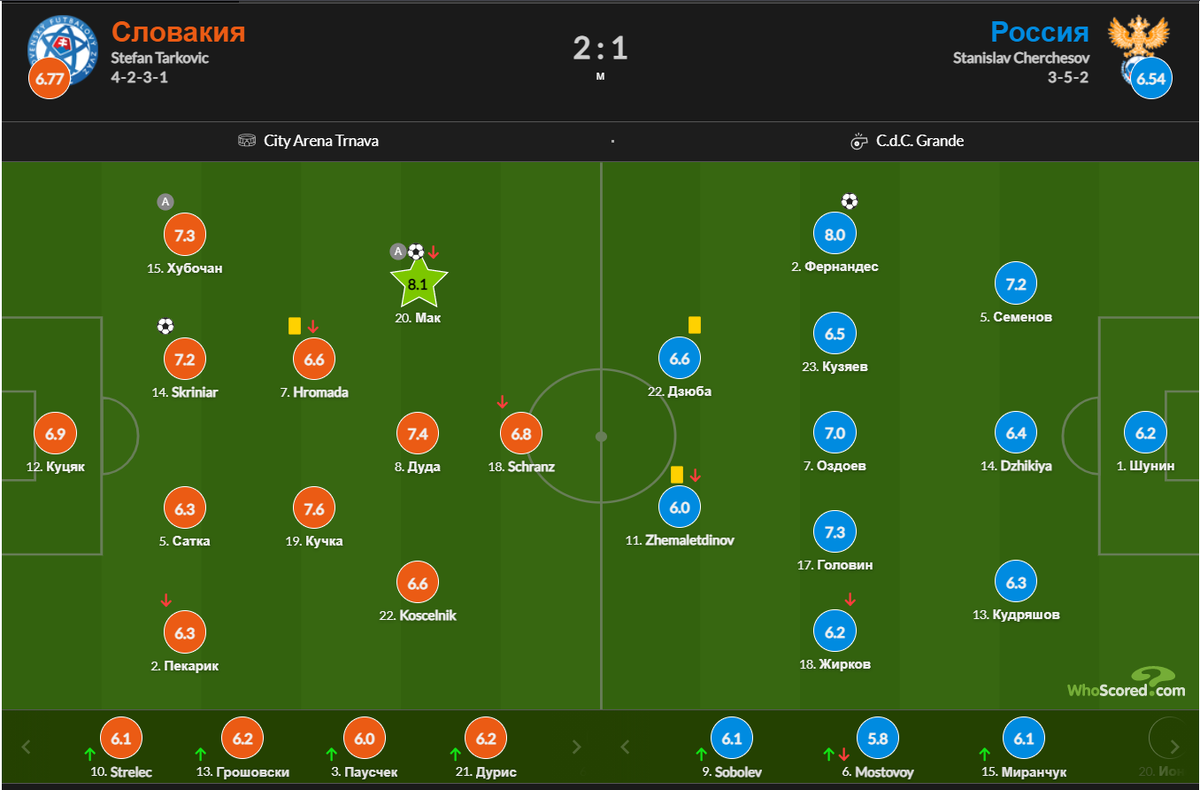
Task: Click the yellow card marker on Hromada
Action: click(x=293, y=325)
